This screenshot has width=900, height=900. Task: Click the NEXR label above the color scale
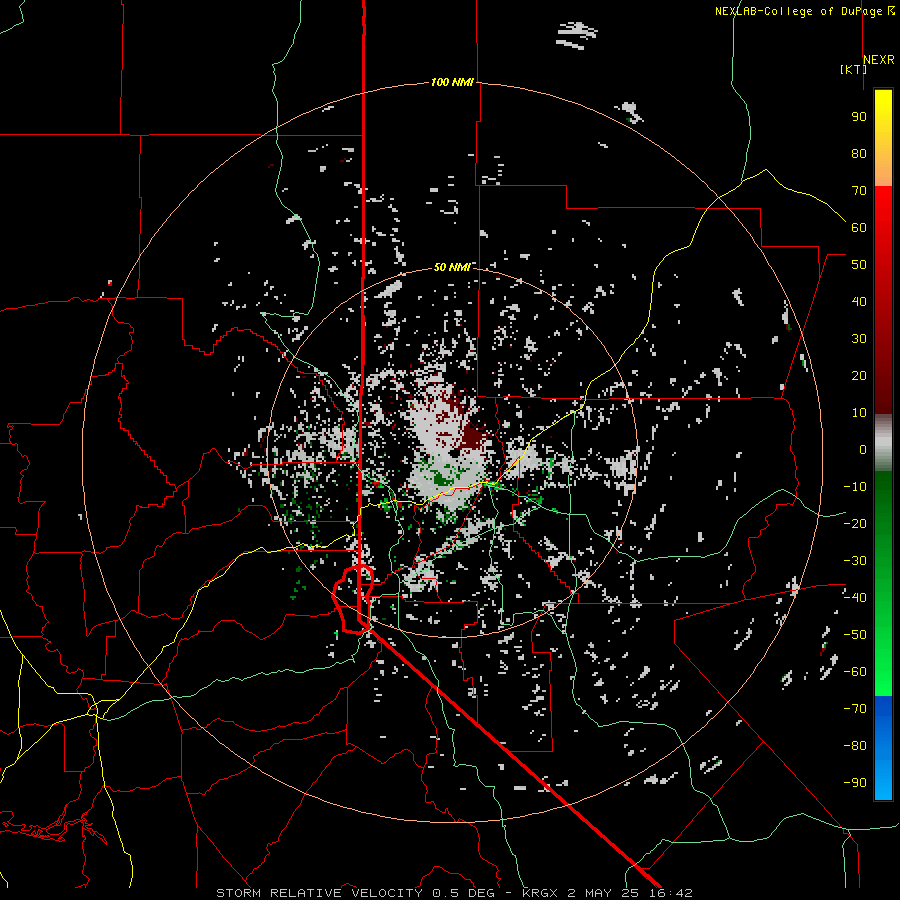click(x=879, y=60)
